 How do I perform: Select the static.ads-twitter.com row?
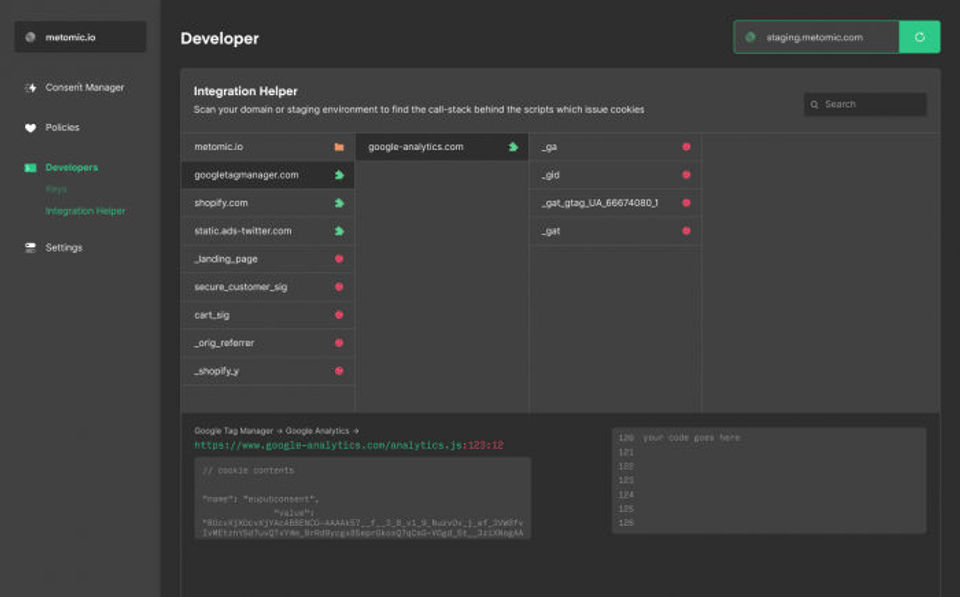click(268, 231)
